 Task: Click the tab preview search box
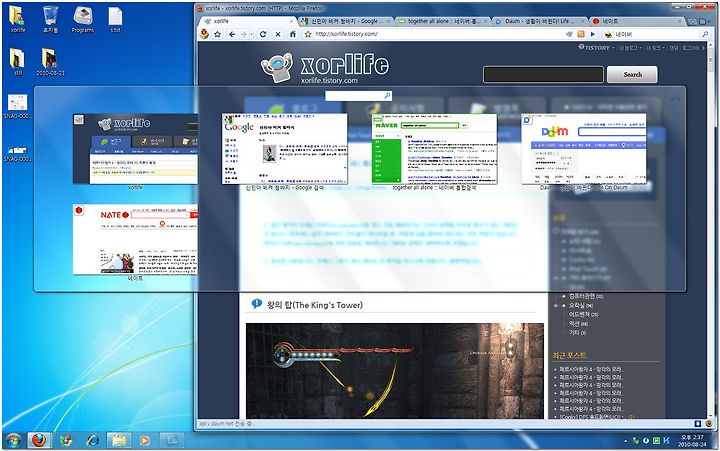coord(358,96)
